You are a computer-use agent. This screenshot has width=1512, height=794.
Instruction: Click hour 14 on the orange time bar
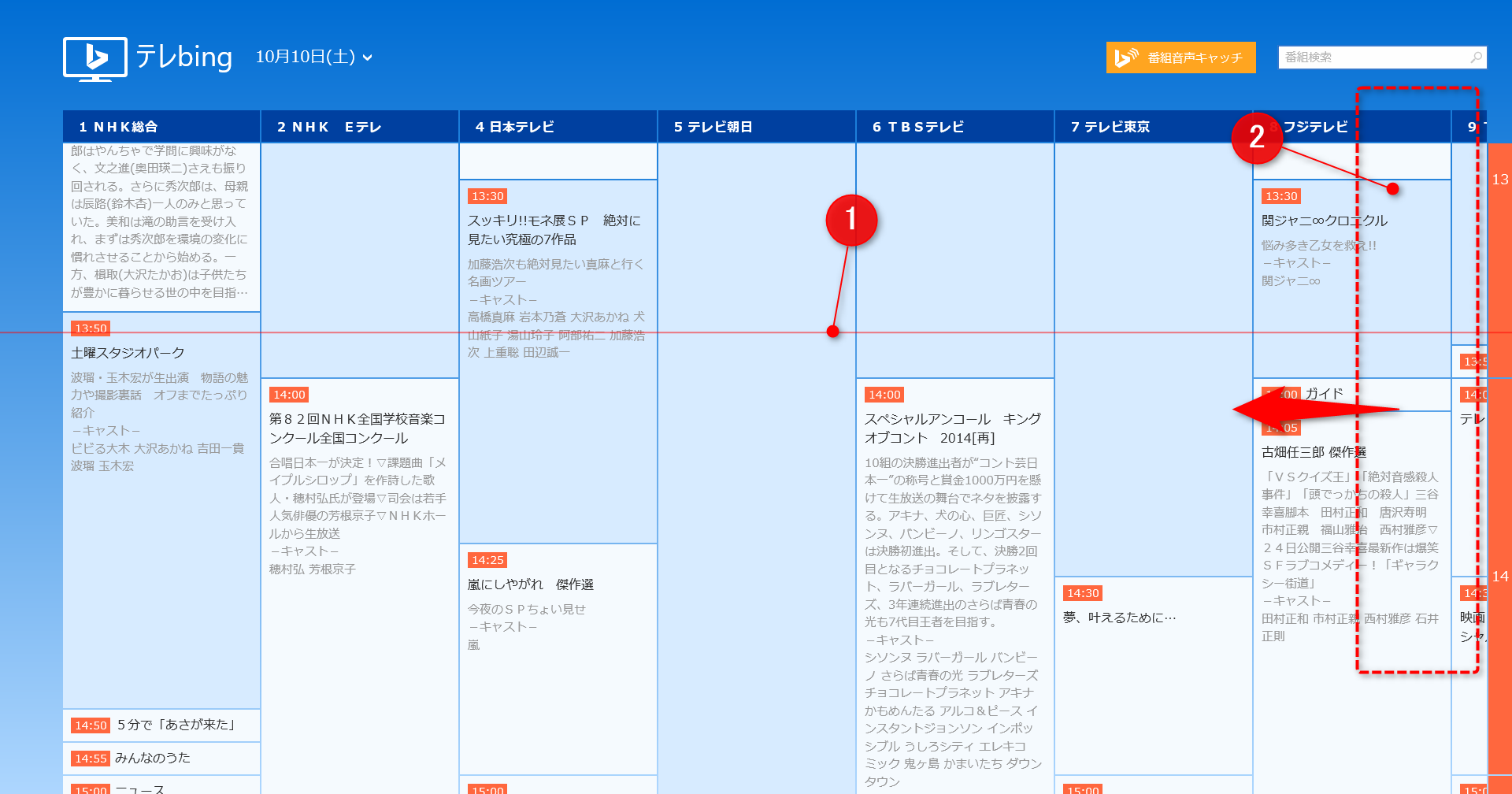[1500, 577]
